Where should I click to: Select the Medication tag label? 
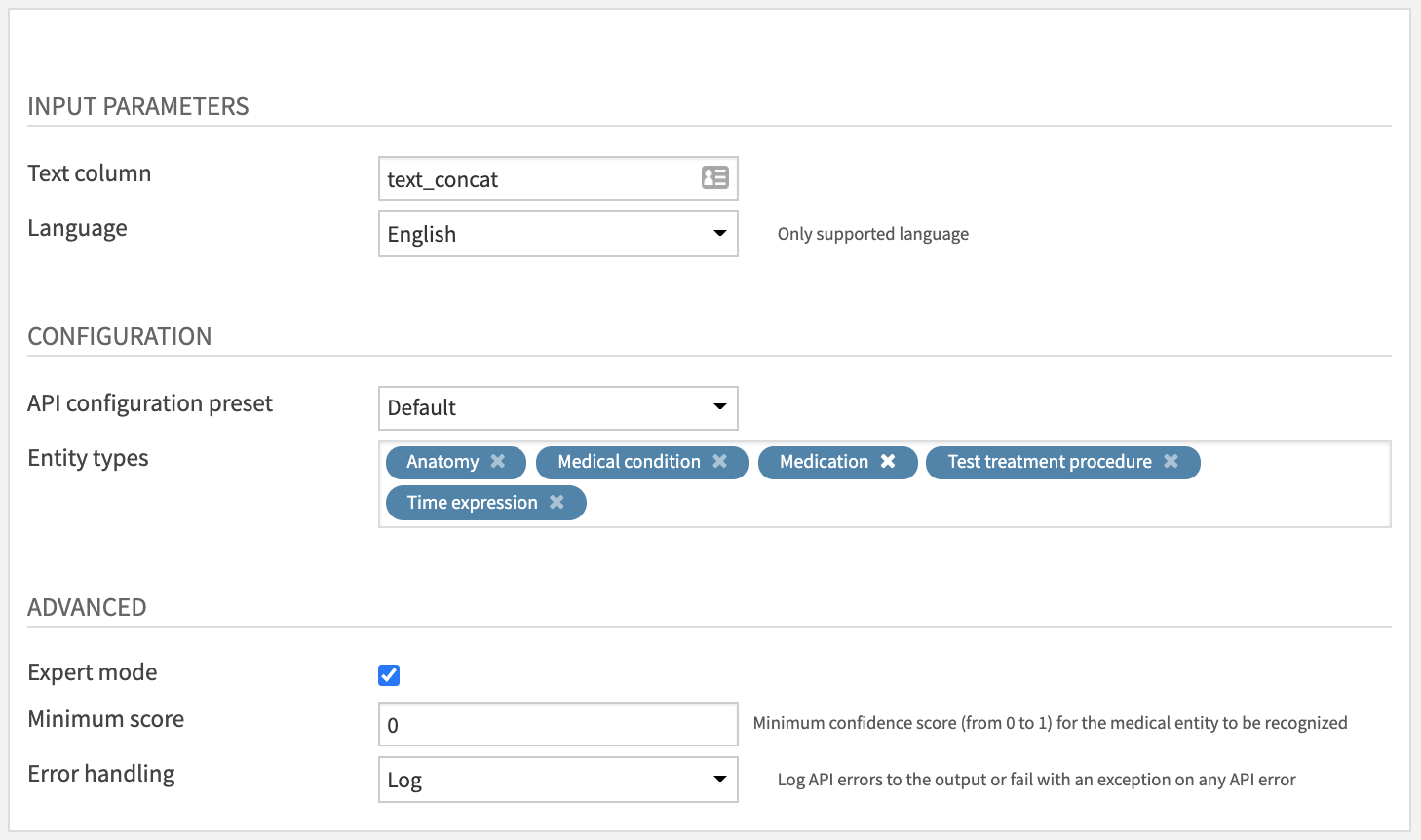(x=824, y=462)
